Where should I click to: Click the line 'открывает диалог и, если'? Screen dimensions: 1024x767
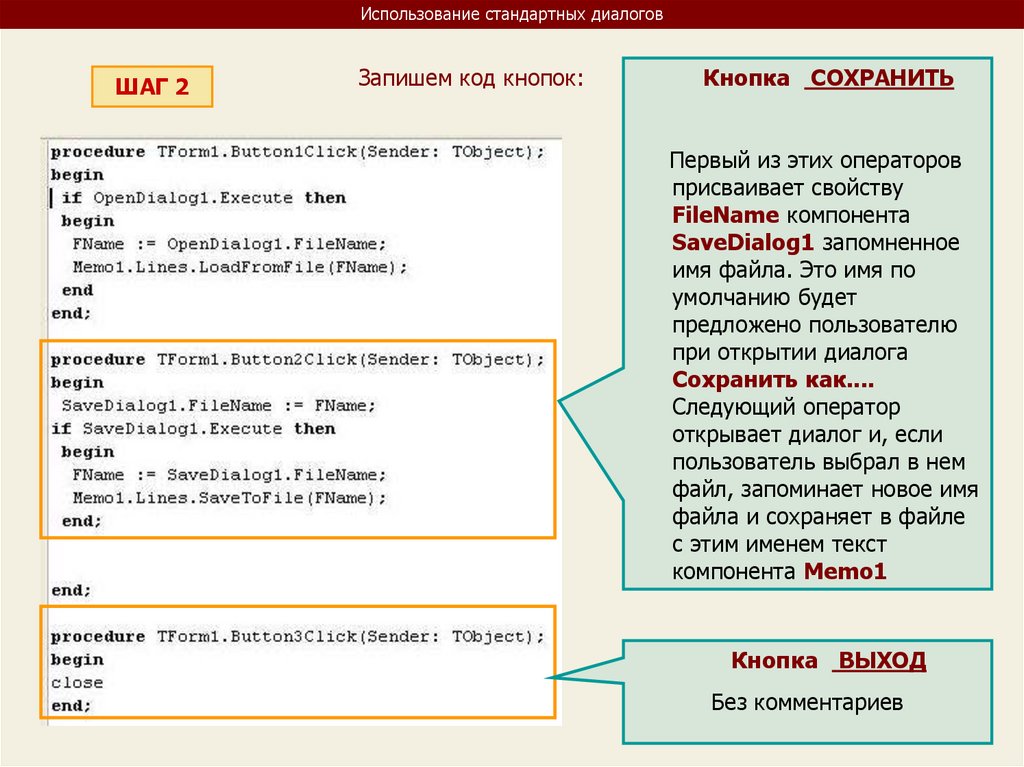[x=807, y=434]
